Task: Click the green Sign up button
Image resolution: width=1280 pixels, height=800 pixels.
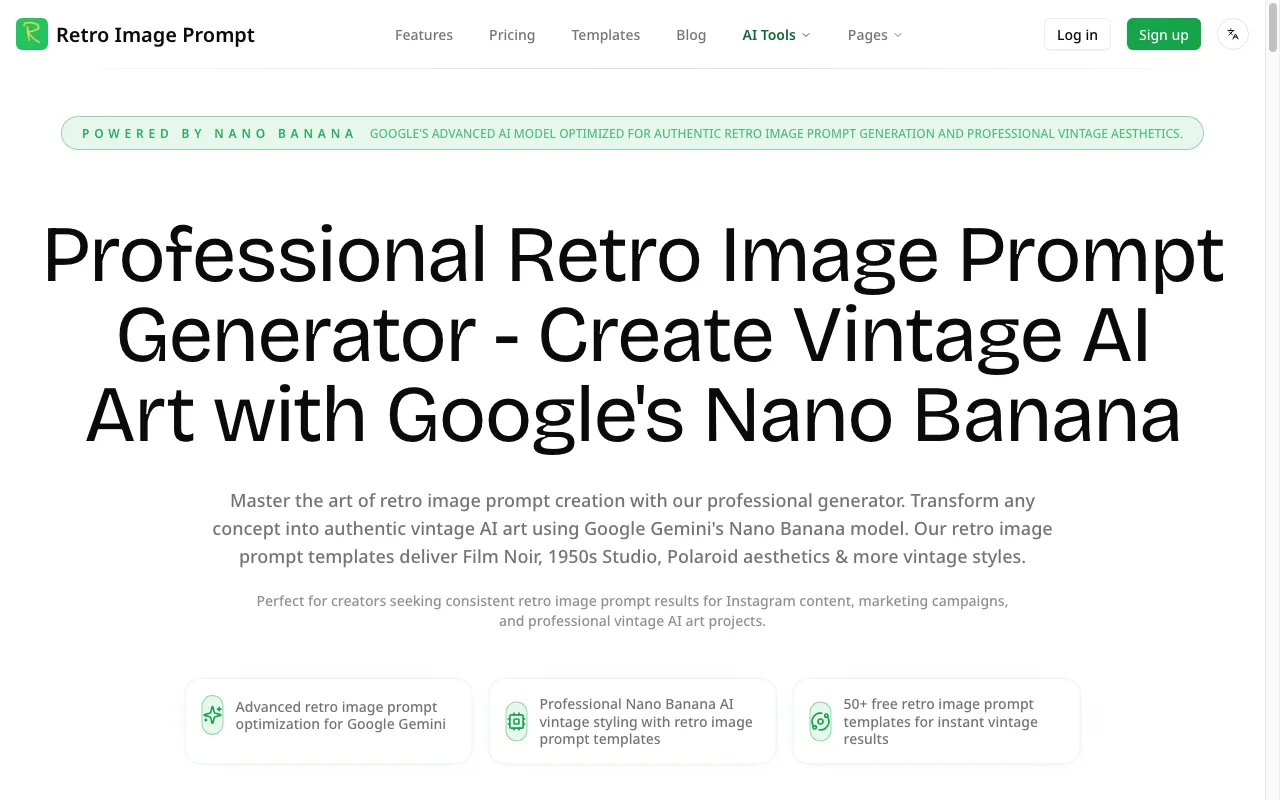Action: 1164,34
